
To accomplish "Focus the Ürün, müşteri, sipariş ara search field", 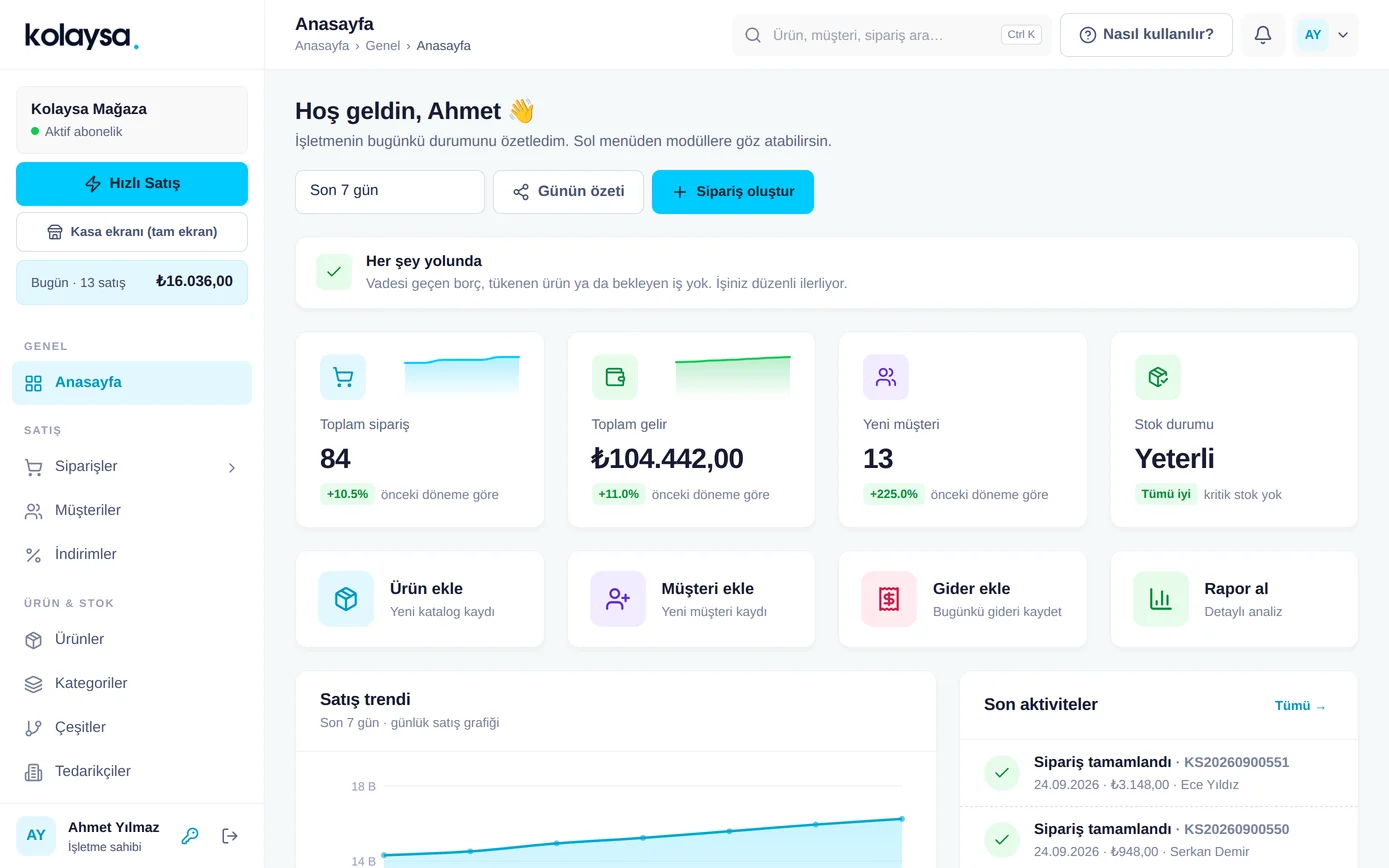I will click(x=891, y=35).
